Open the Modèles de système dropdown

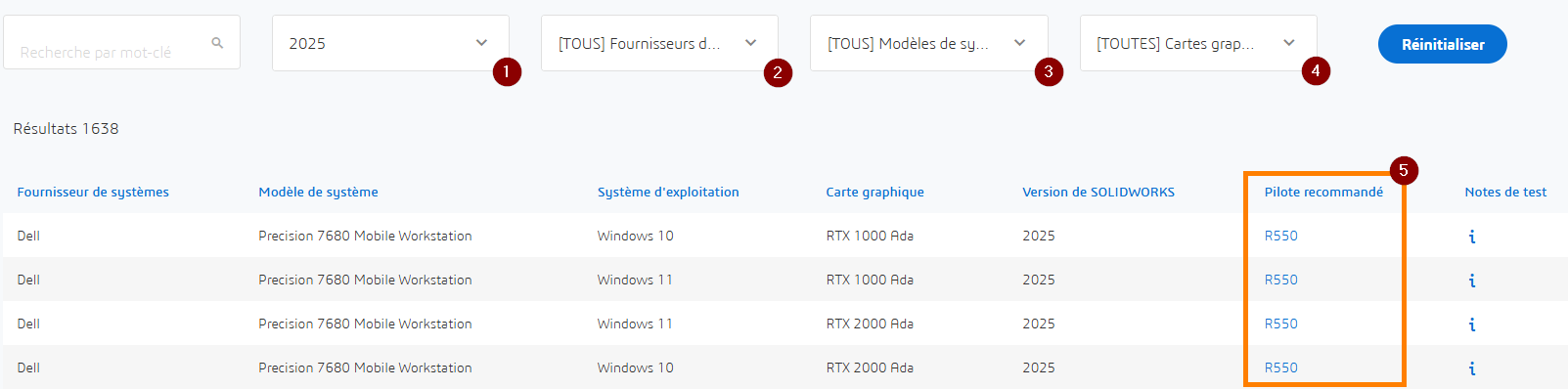click(x=928, y=43)
